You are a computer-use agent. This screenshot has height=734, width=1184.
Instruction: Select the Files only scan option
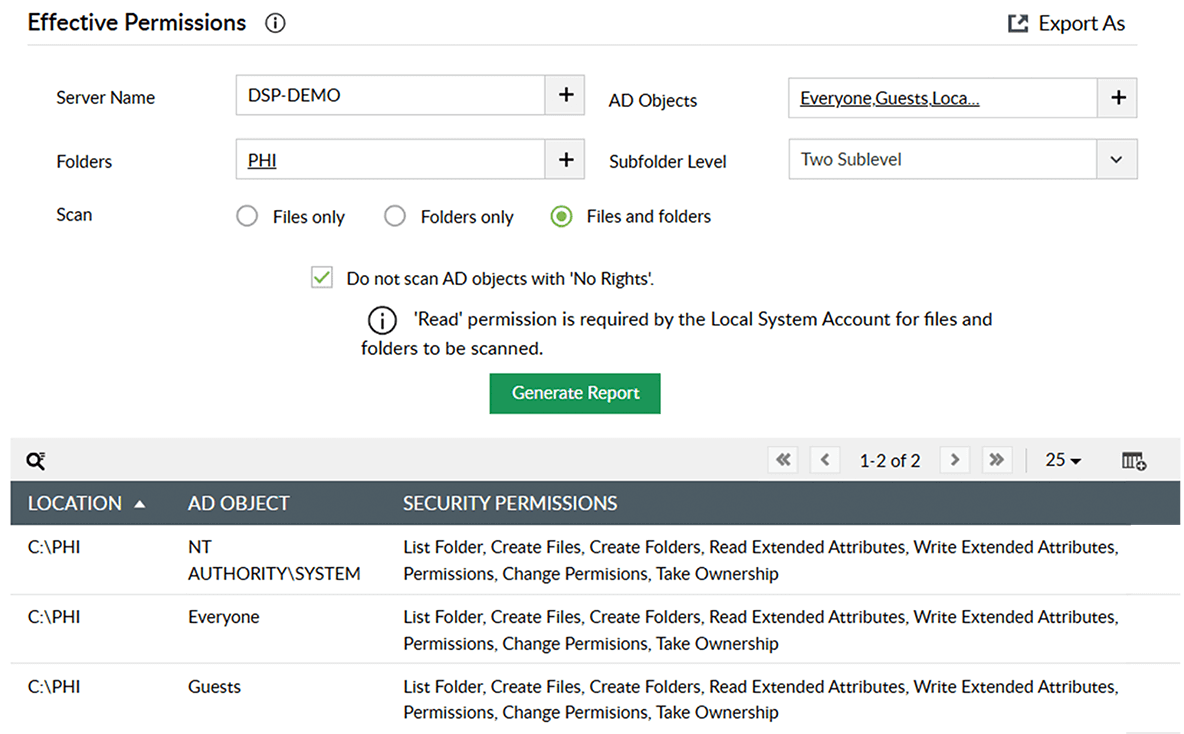(x=247, y=217)
